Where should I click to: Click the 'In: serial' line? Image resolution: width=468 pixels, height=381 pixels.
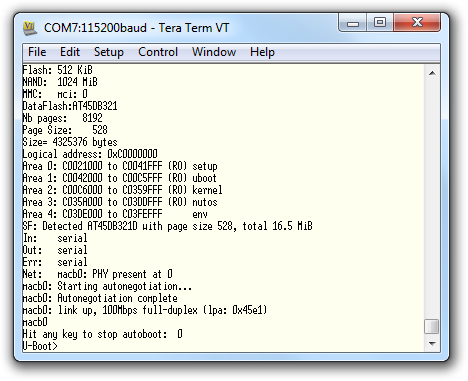[x=55, y=238]
